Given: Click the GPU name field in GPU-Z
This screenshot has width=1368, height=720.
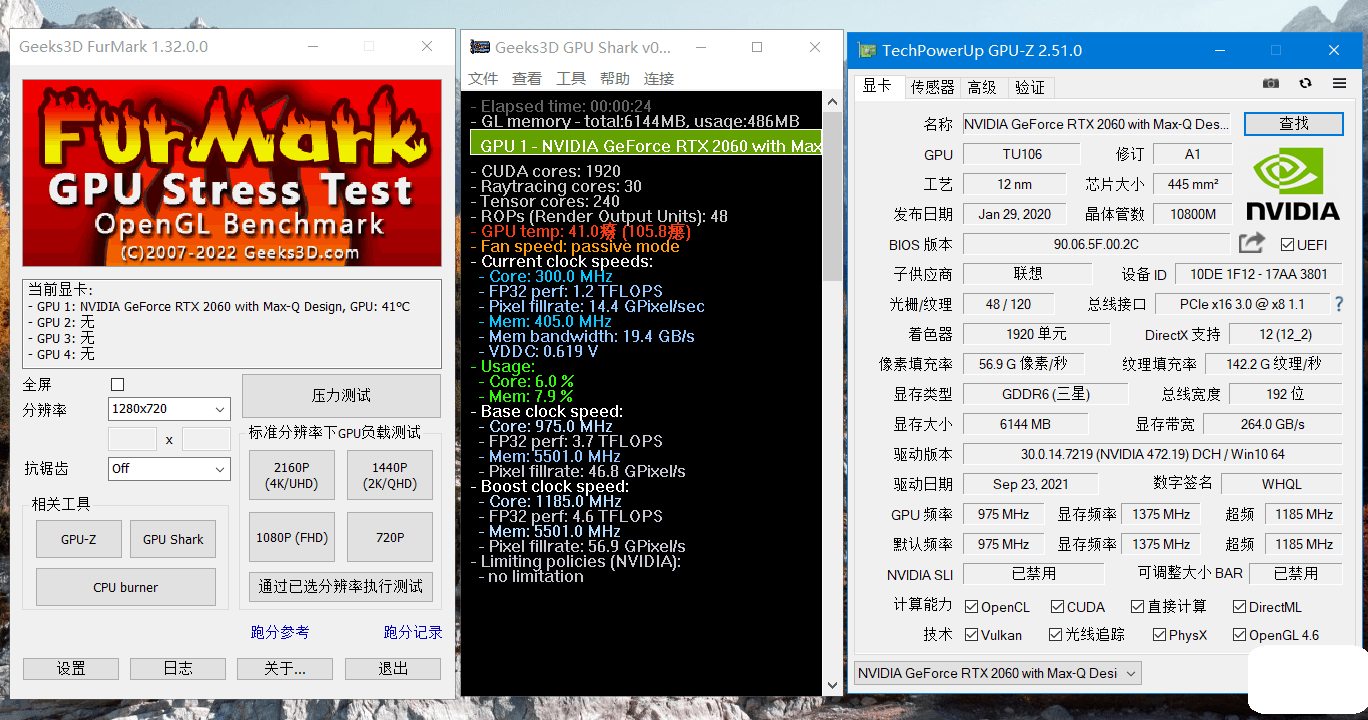Looking at the screenshot, I should 1097,124.
